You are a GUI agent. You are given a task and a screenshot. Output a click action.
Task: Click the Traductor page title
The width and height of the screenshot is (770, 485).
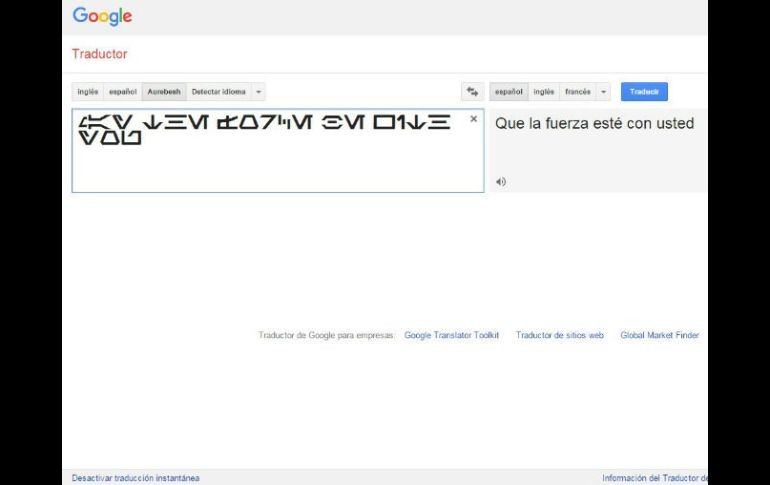99,54
